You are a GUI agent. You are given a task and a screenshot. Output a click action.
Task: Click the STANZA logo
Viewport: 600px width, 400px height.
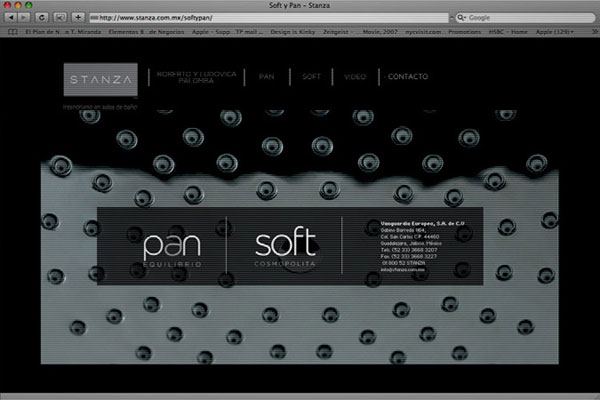(101, 80)
